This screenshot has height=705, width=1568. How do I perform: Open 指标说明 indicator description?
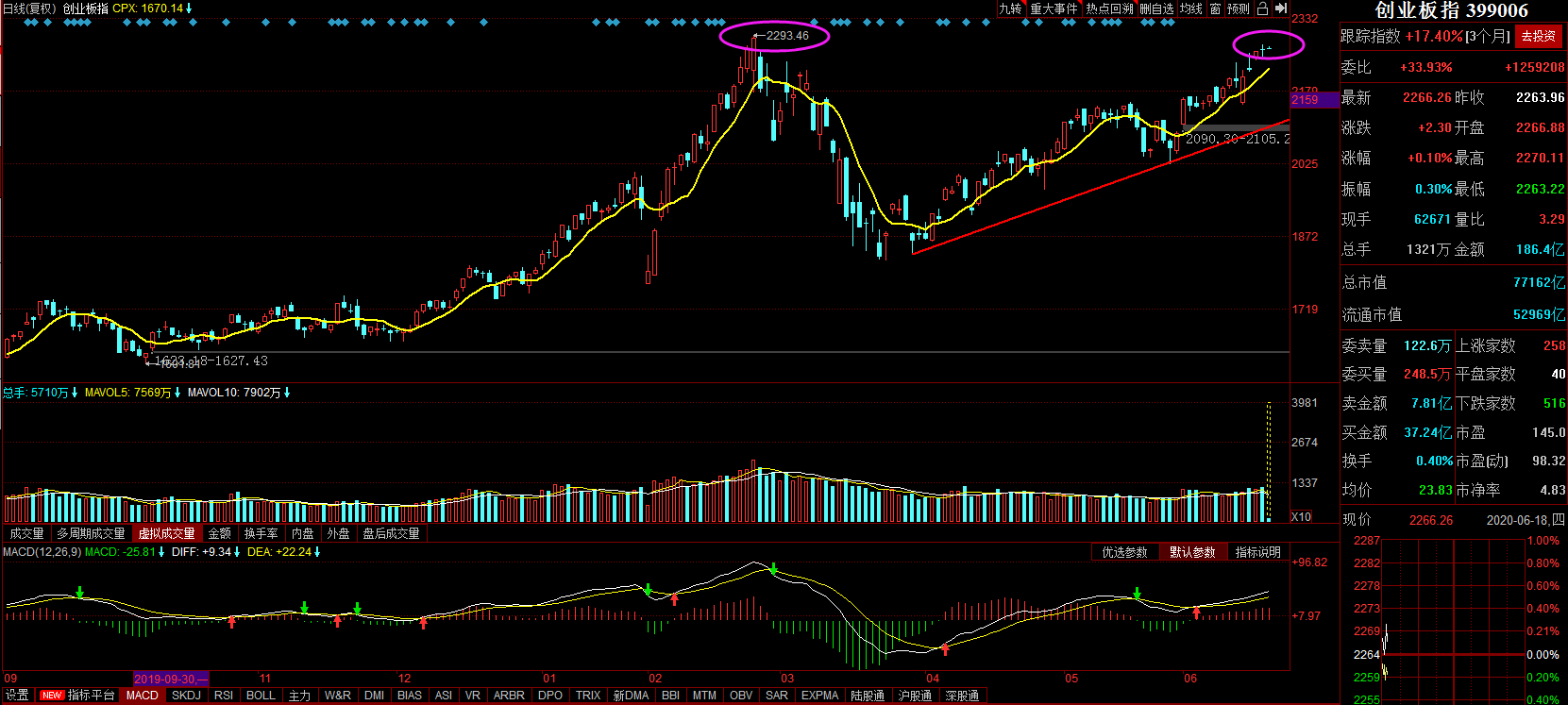click(x=1258, y=552)
